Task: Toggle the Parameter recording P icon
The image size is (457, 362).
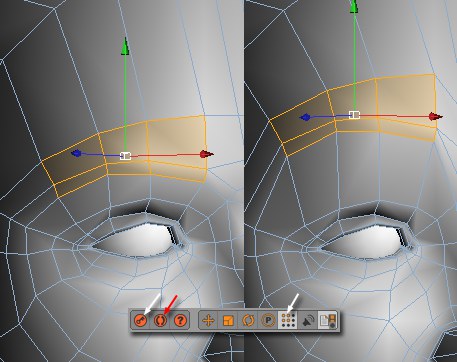Action: (x=268, y=321)
